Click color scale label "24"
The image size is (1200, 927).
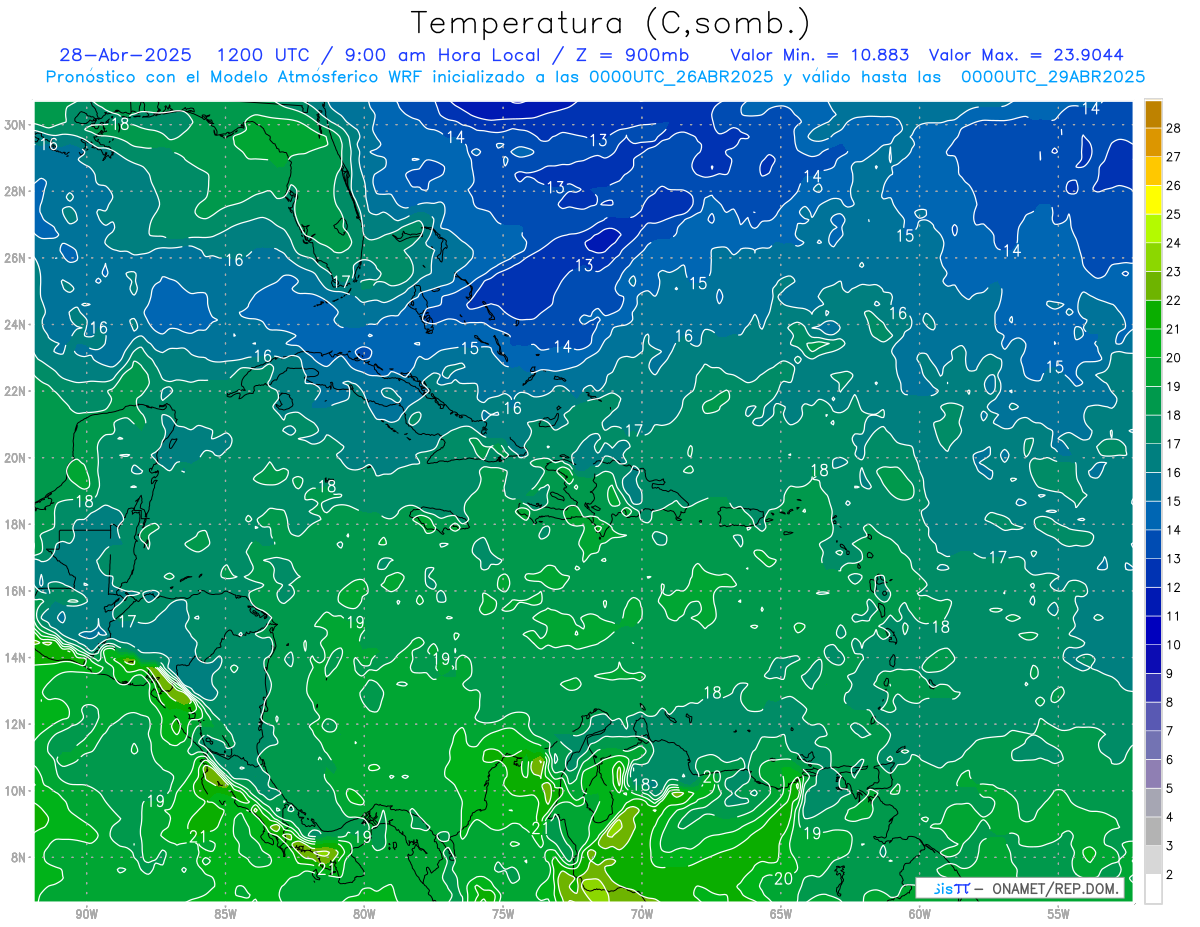click(1173, 243)
